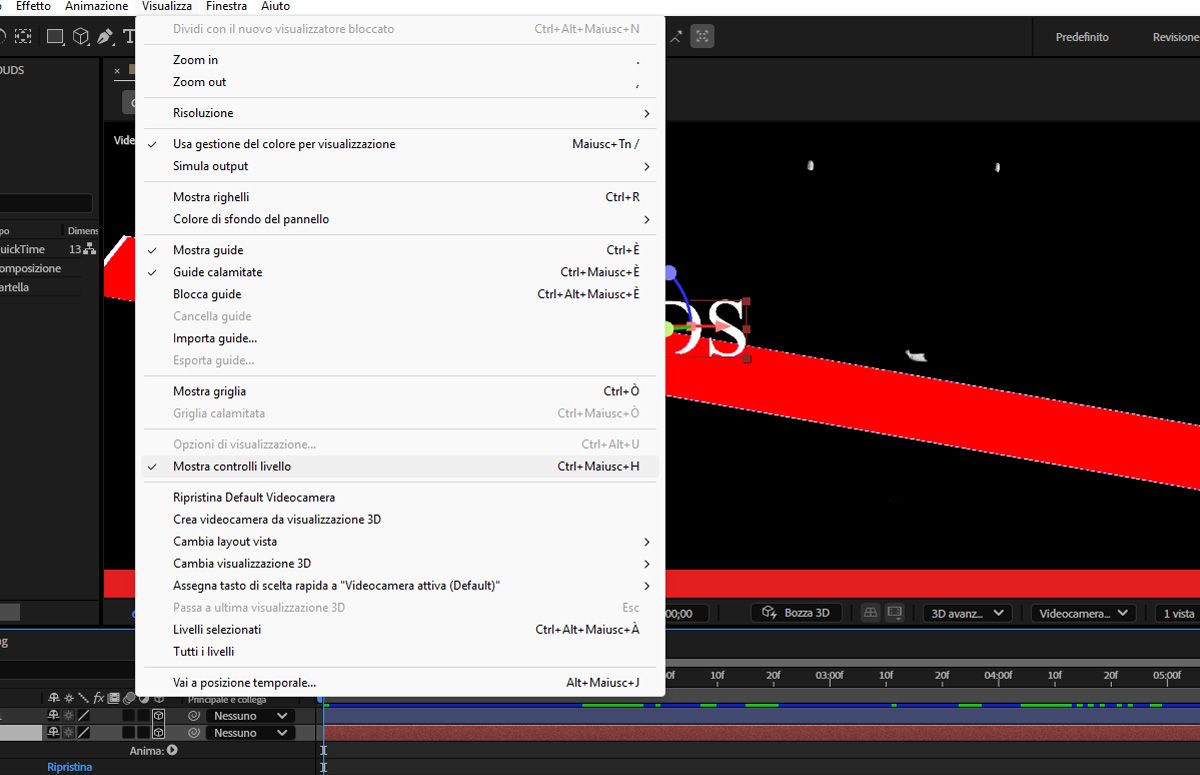The height and width of the screenshot is (775, 1200).
Task: Open the Finestra menu
Action: (225, 6)
